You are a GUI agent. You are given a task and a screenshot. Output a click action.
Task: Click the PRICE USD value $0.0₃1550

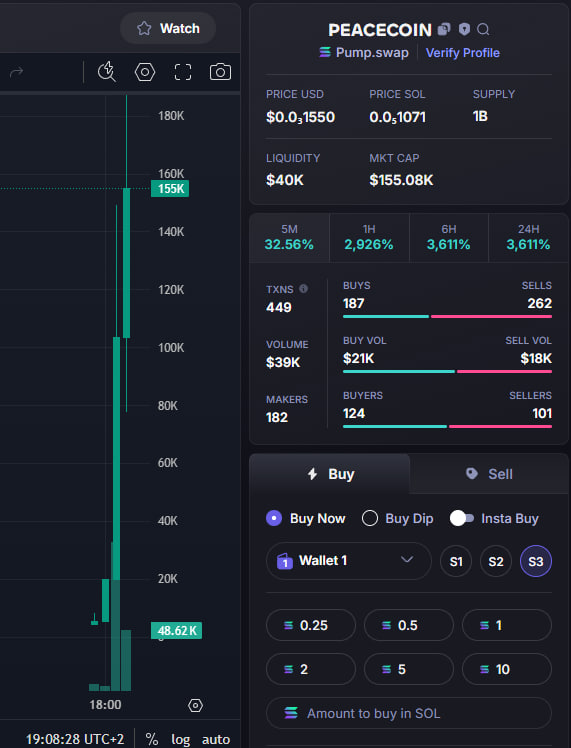pyautogui.click(x=301, y=117)
